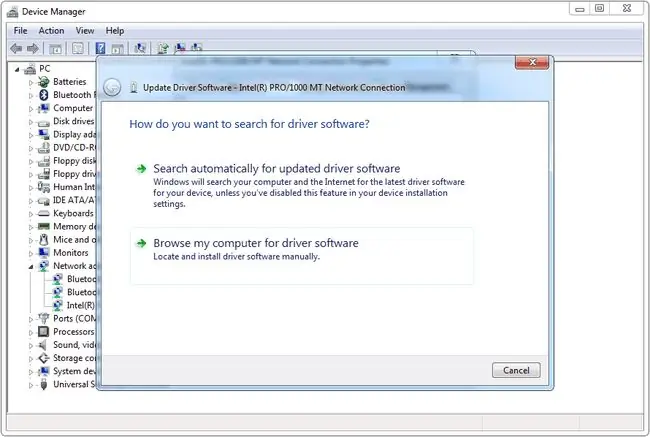Select the Monitors category icon

pos(44,252)
